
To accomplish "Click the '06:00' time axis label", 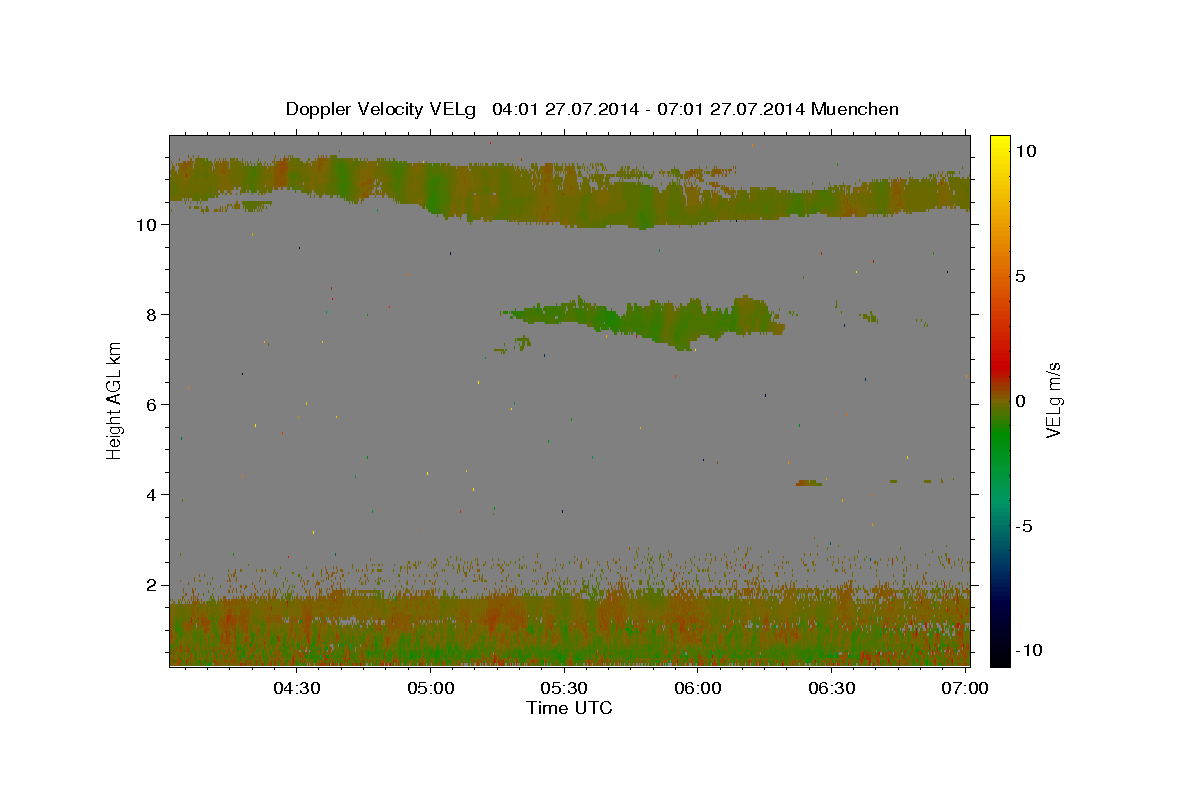I will click(x=697, y=688).
